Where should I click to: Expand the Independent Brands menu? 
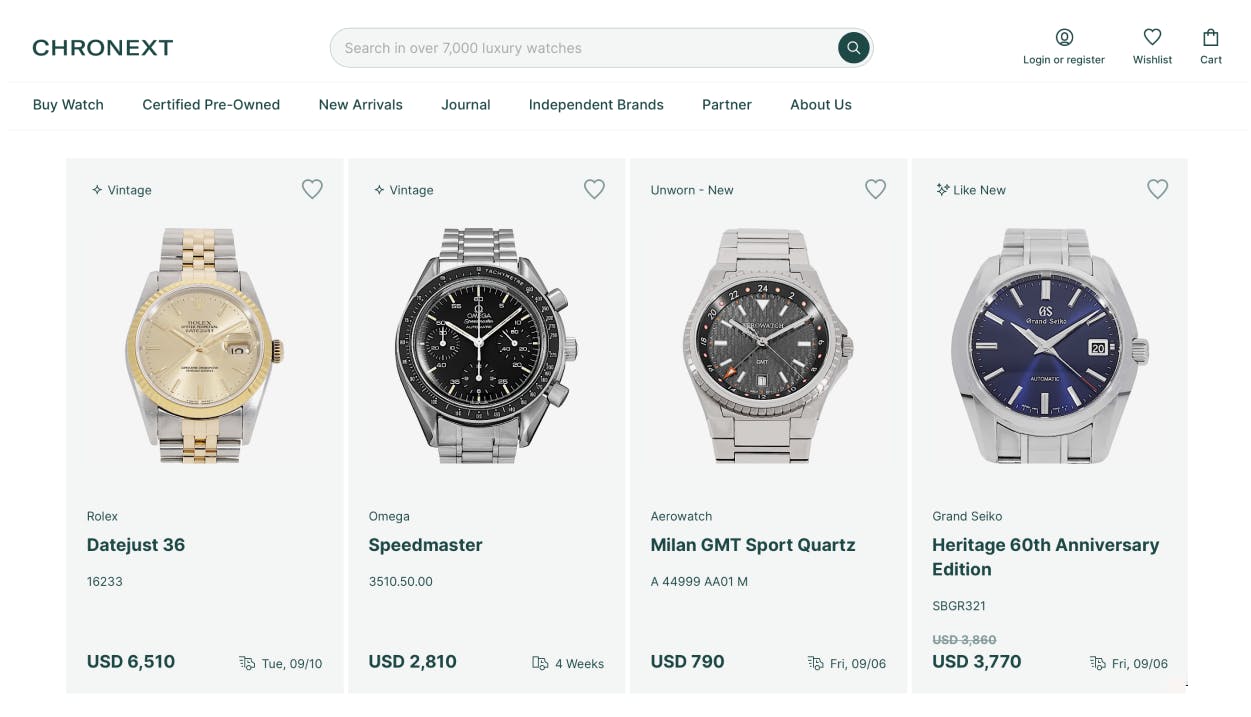point(596,105)
